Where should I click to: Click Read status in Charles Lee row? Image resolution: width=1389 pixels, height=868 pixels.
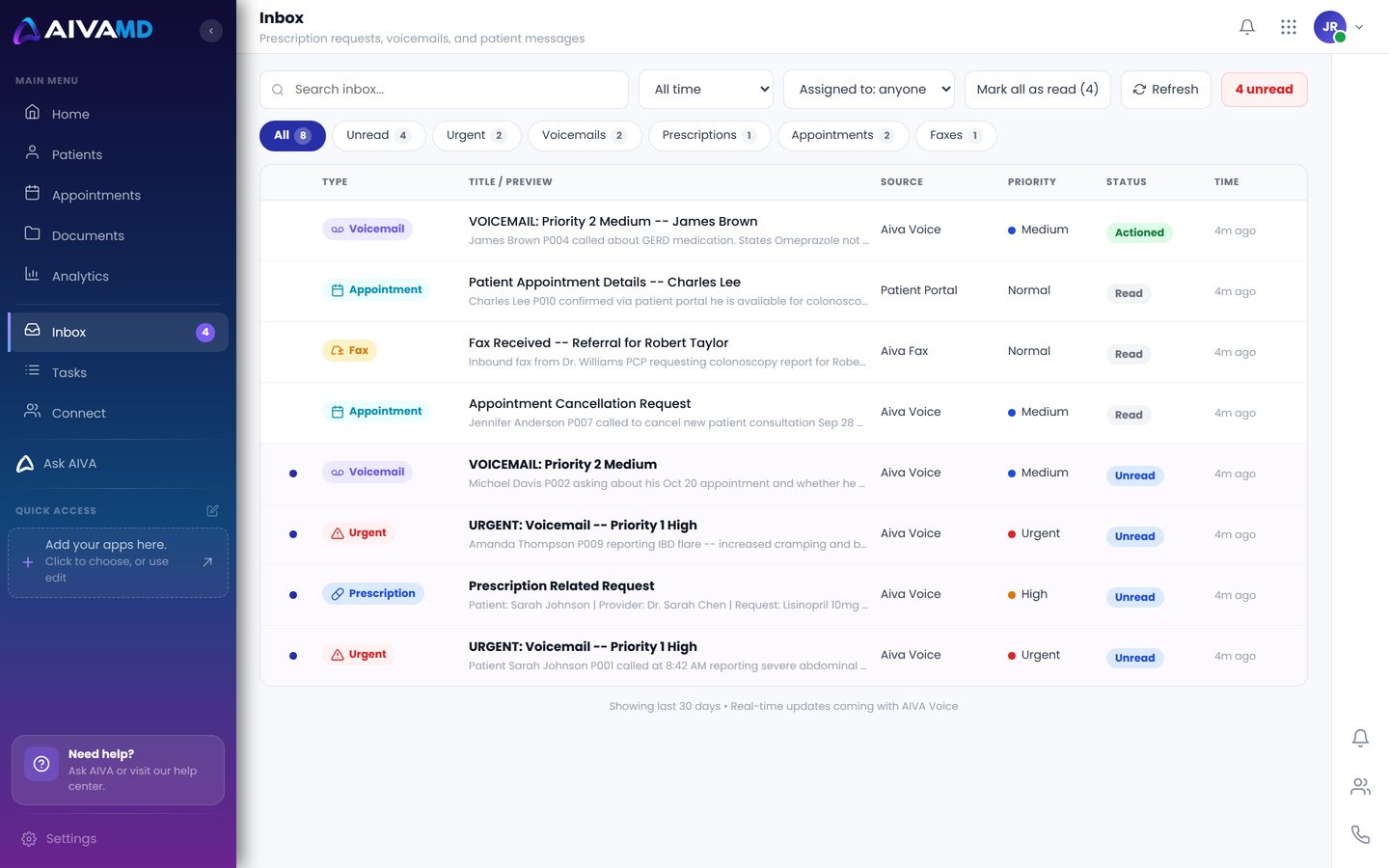click(1129, 293)
